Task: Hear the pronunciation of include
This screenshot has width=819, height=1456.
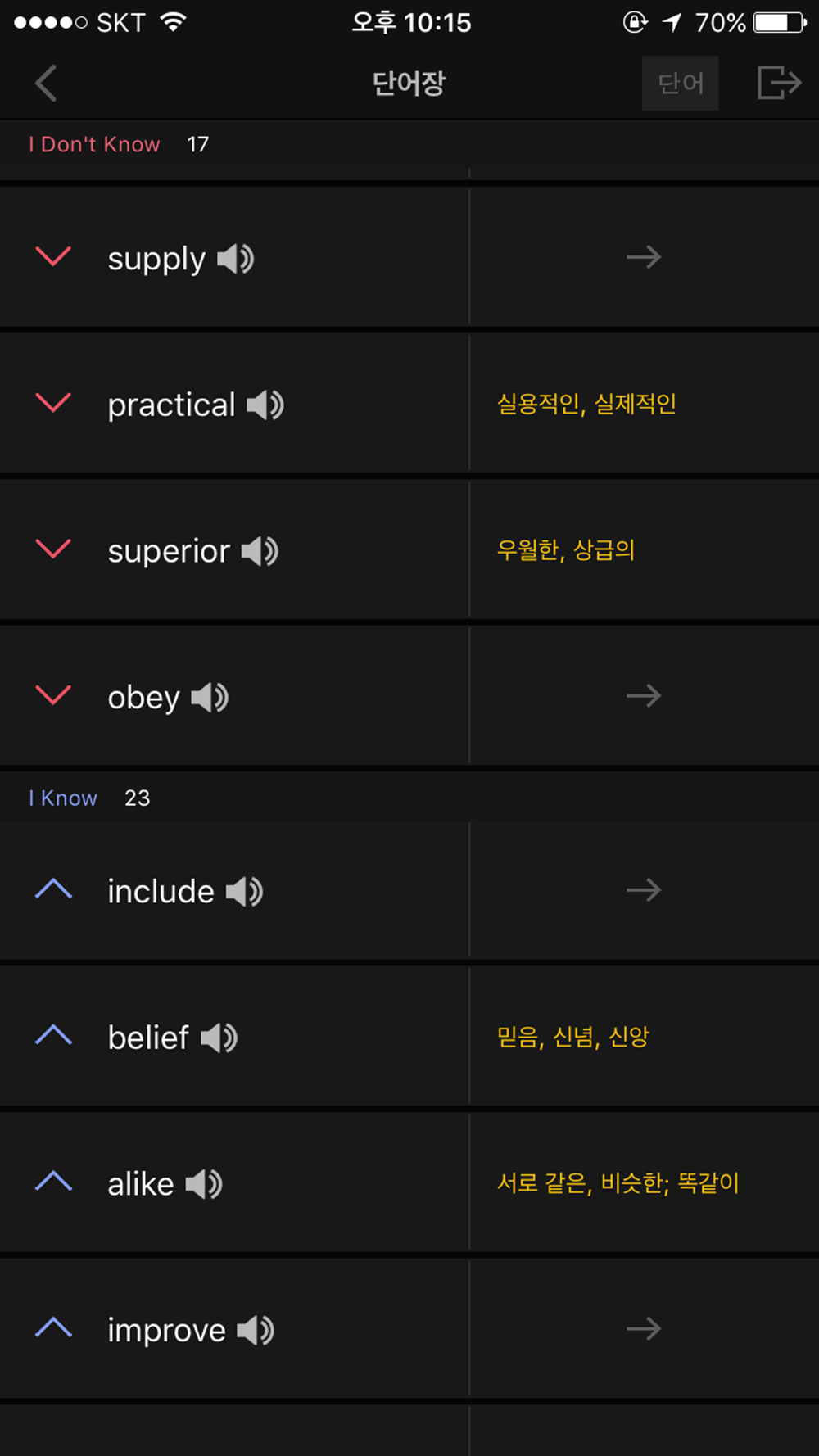Action: 244,892
